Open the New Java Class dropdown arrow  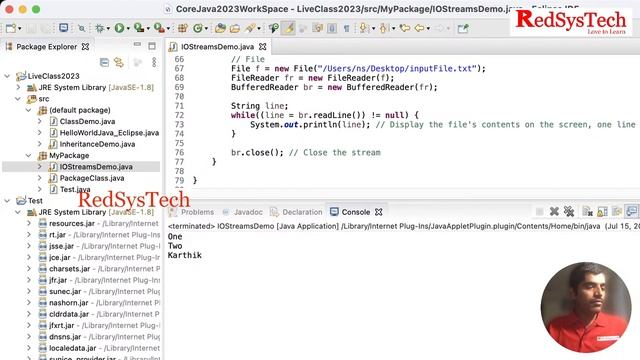click(x=206, y=29)
